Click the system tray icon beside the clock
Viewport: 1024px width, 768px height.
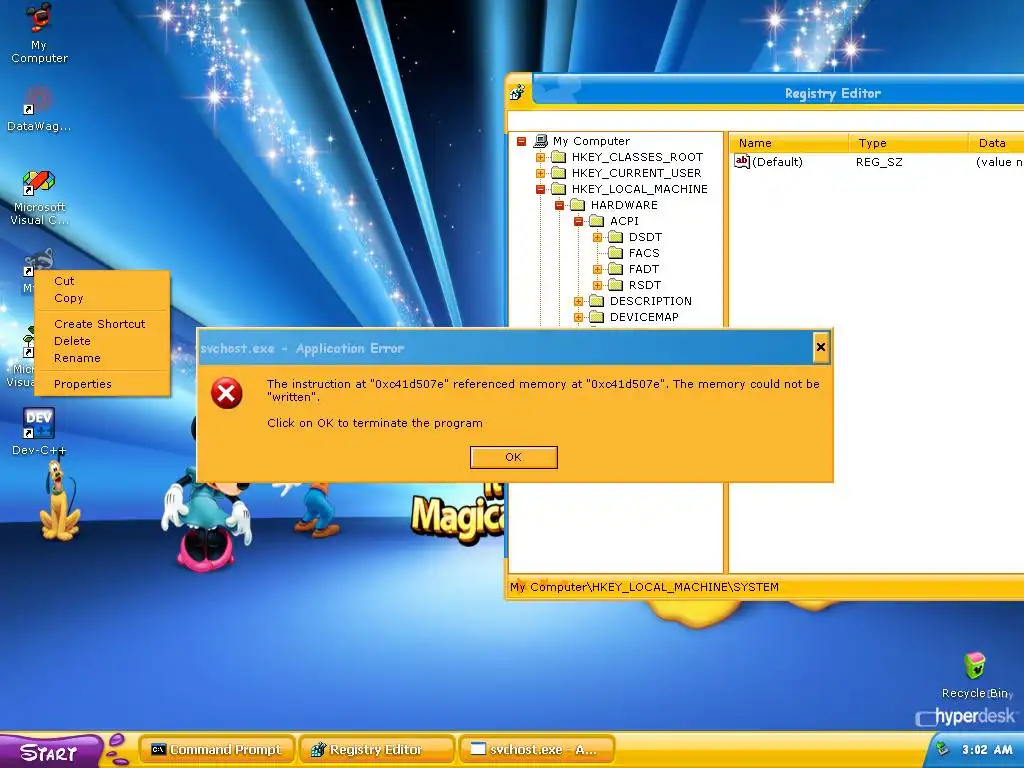(x=942, y=749)
